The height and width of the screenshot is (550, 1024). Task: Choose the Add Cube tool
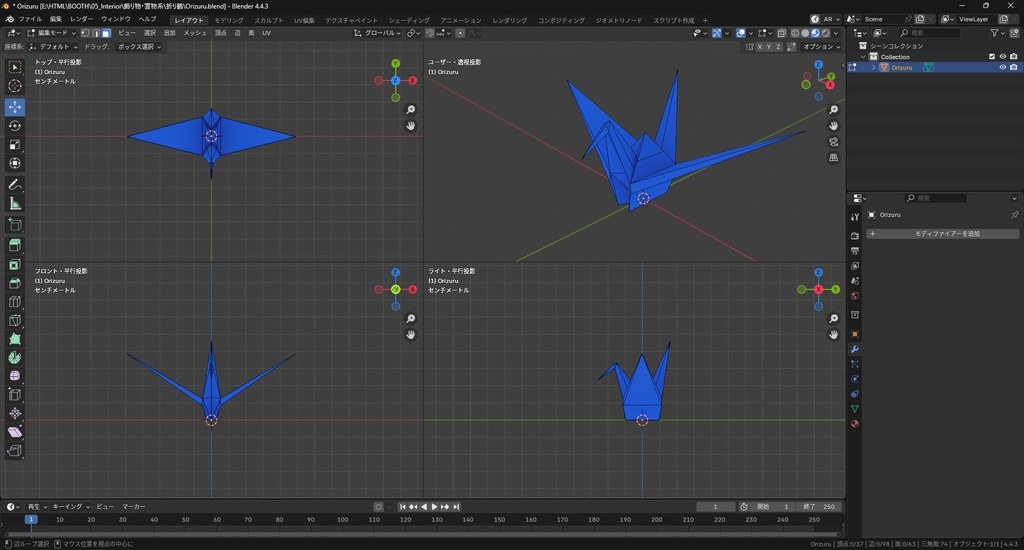[14, 225]
